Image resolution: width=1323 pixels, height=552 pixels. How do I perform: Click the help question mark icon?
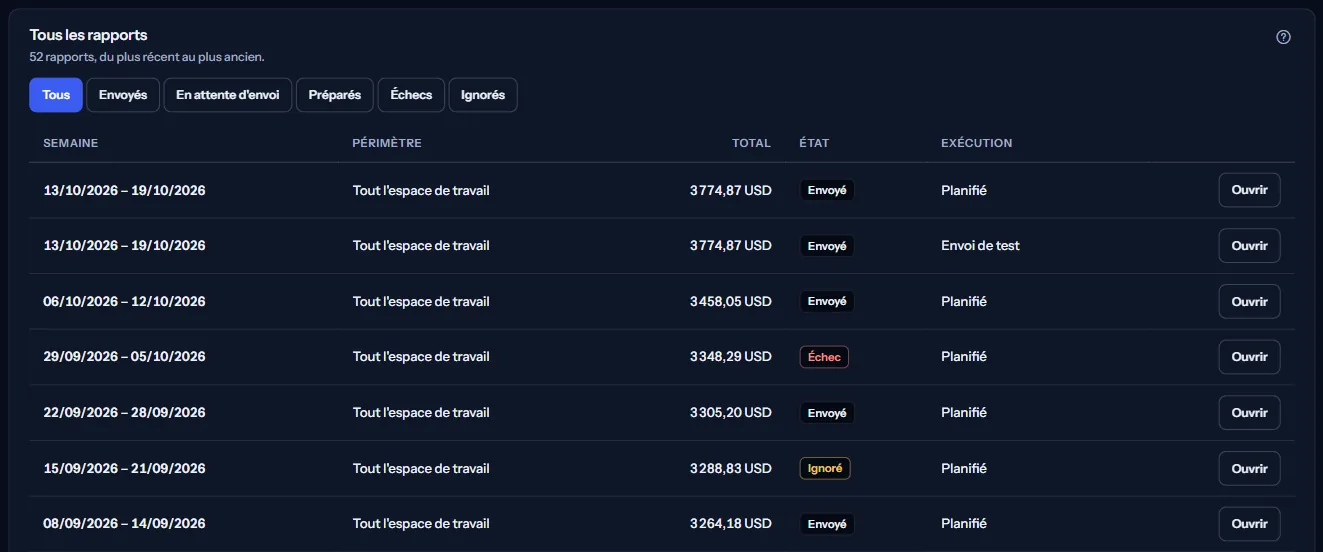coord(1284,37)
